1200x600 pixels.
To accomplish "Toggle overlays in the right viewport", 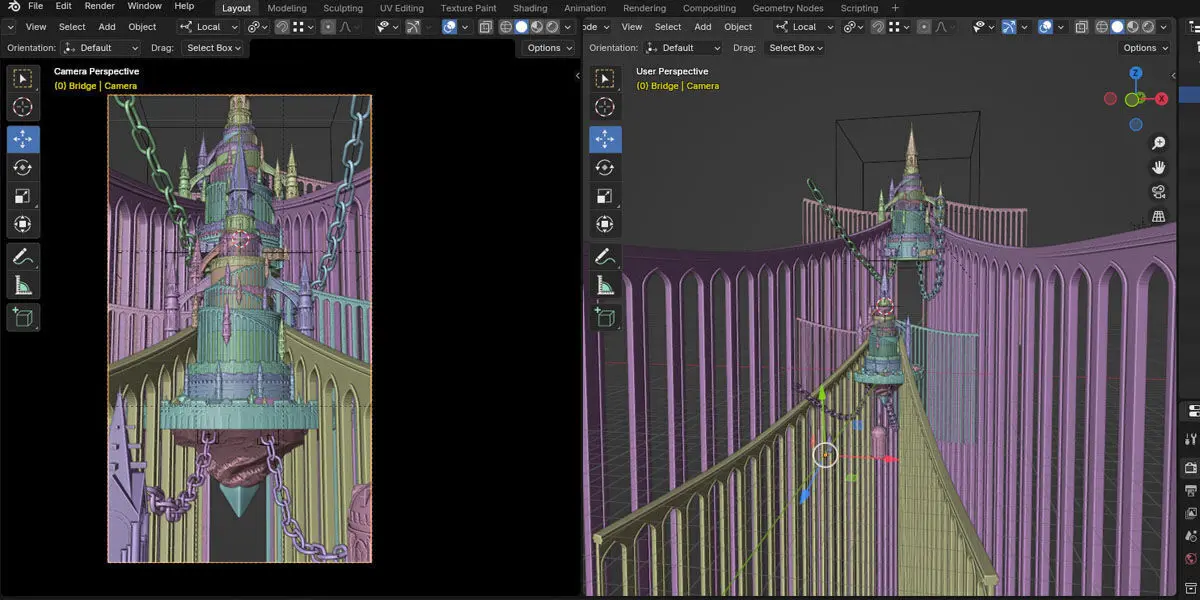I will [x=1046, y=27].
